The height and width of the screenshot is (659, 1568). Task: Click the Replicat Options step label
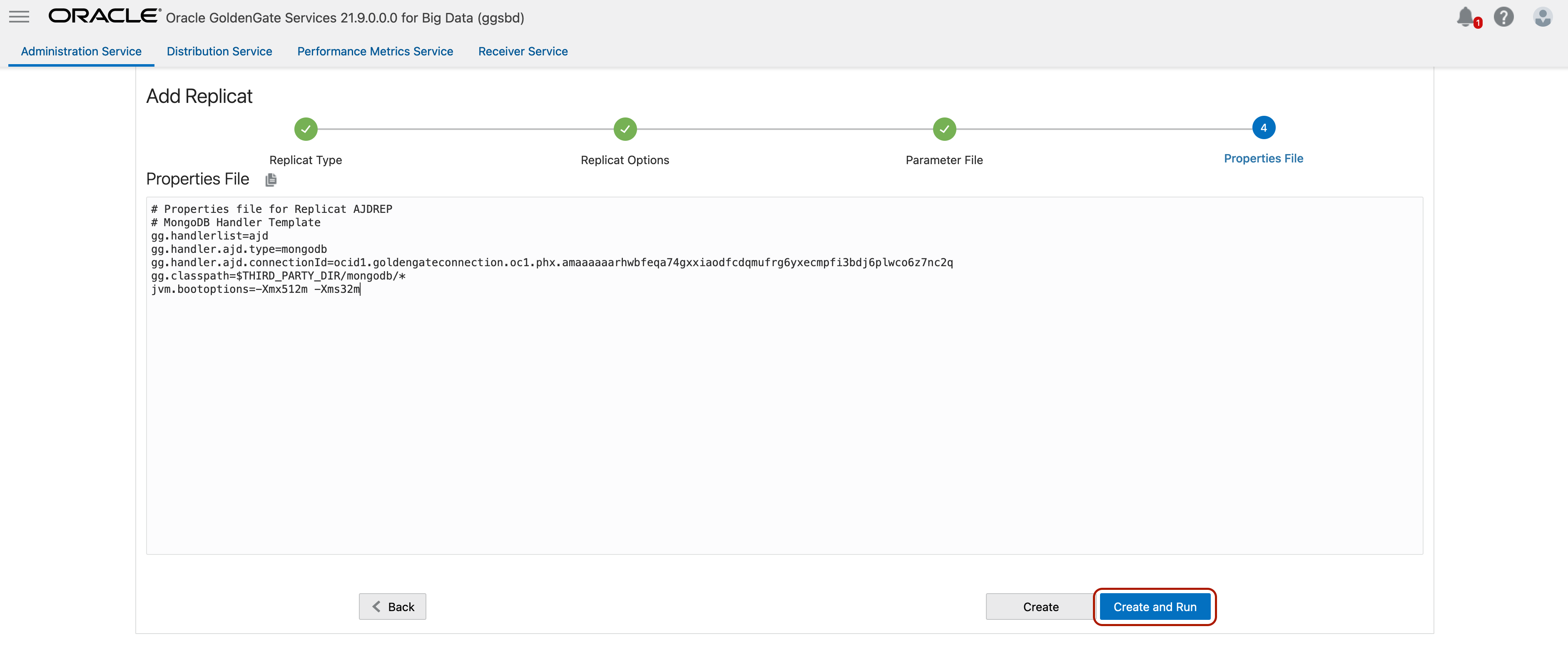tap(625, 160)
